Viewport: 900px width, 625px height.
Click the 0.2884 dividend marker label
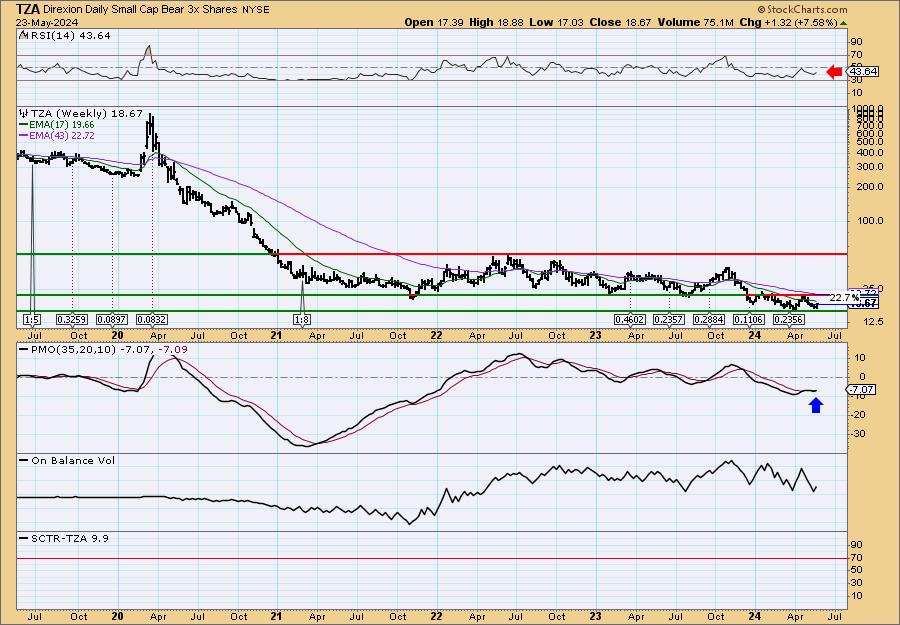pyautogui.click(x=709, y=319)
